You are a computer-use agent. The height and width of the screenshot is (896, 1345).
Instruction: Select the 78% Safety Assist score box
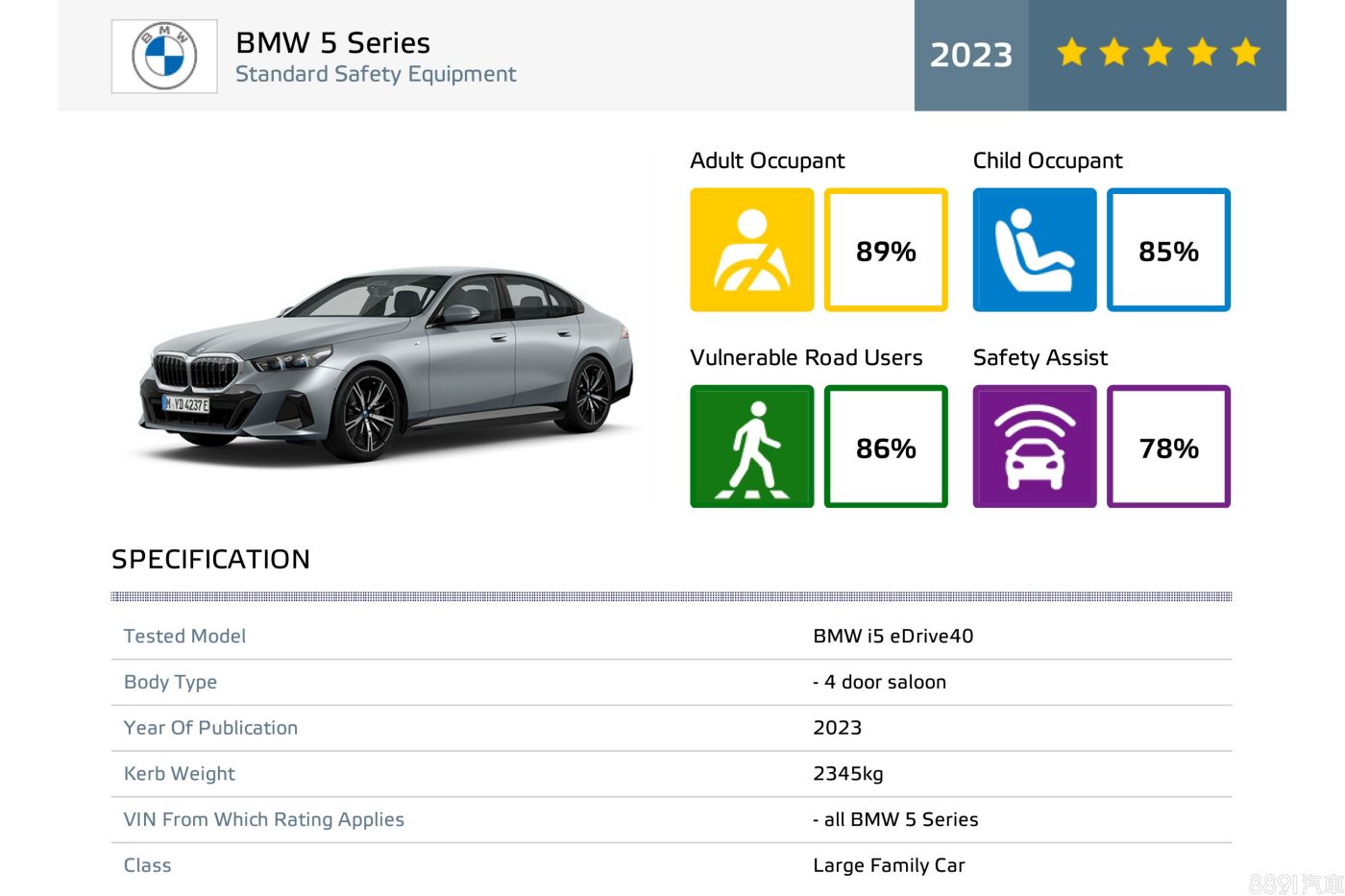(1168, 448)
